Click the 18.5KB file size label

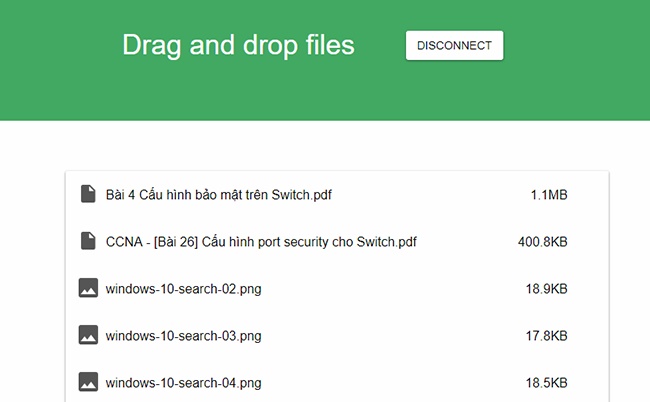546,383
